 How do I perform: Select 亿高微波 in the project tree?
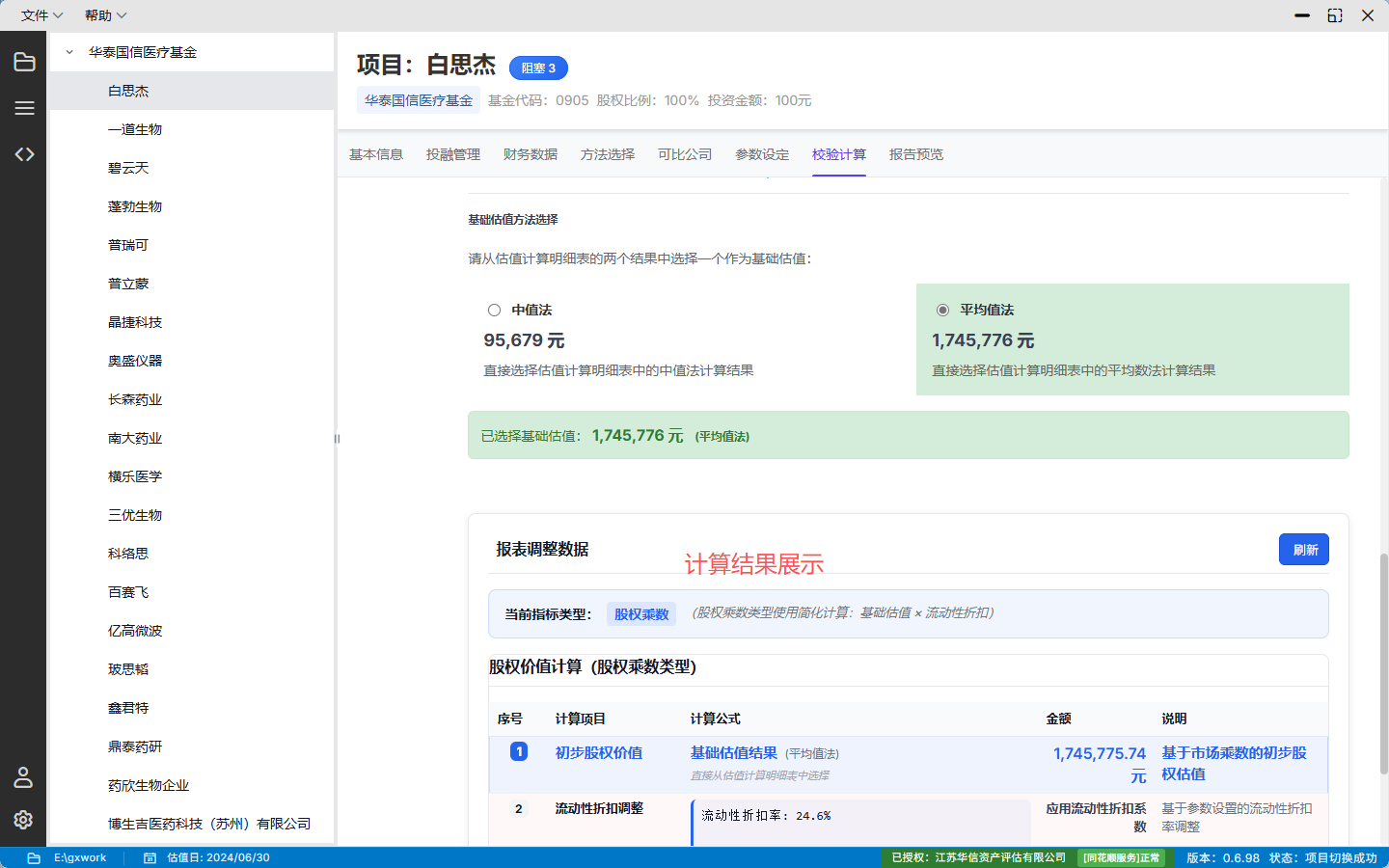[192, 631]
